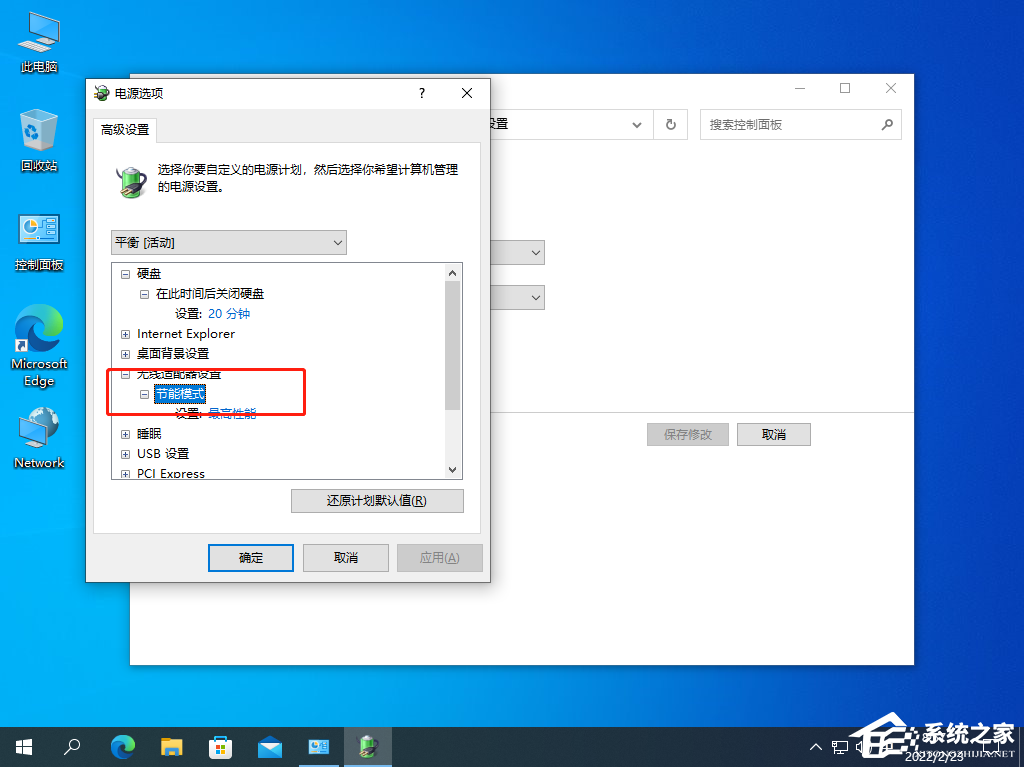Open the network icon in the system tray
The height and width of the screenshot is (767, 1024).
(838, 746)
